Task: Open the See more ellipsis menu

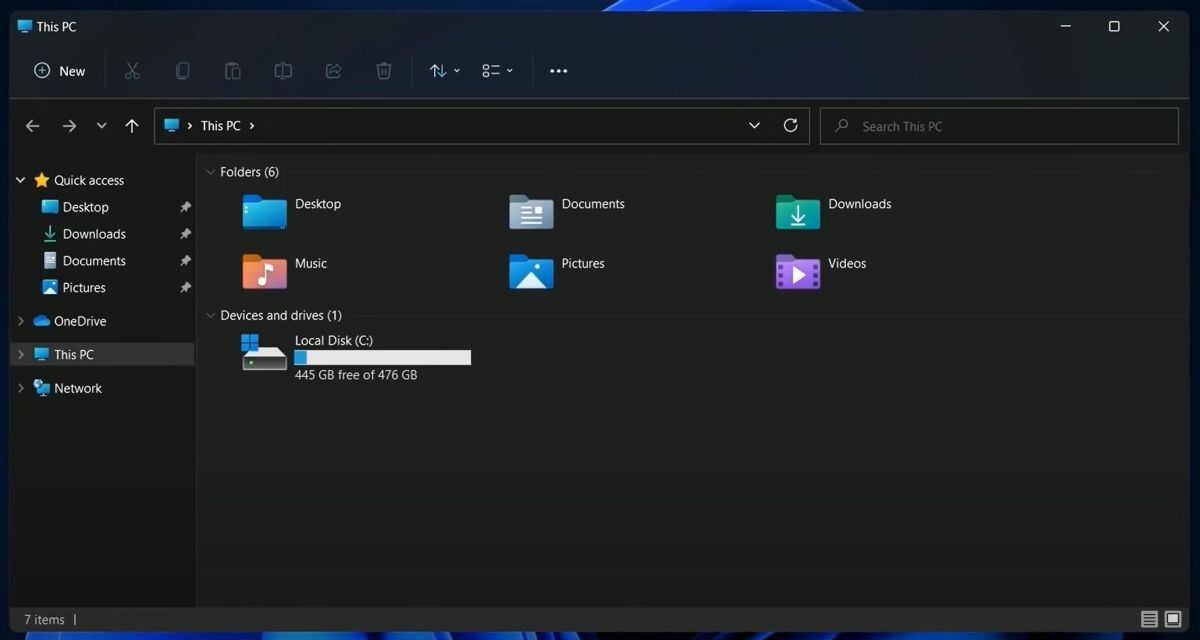Action: [558, 71]
